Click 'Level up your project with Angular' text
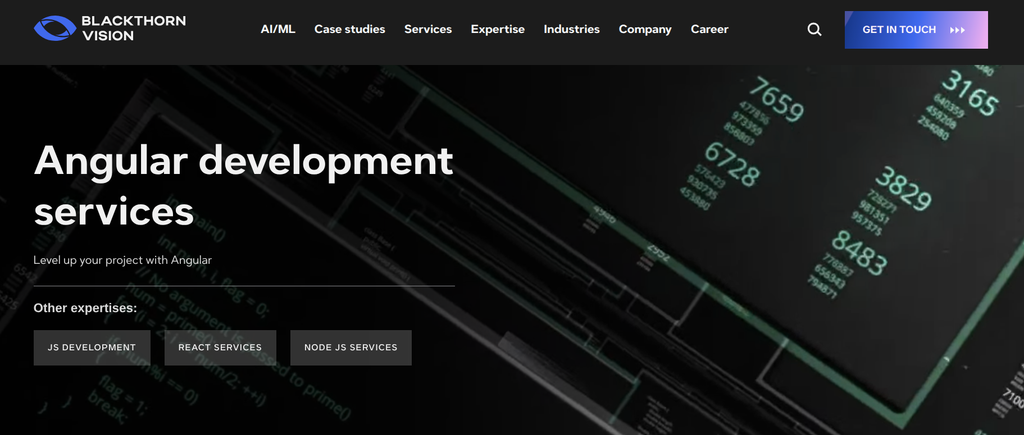Screen dimensions: 1024x435 123,260
